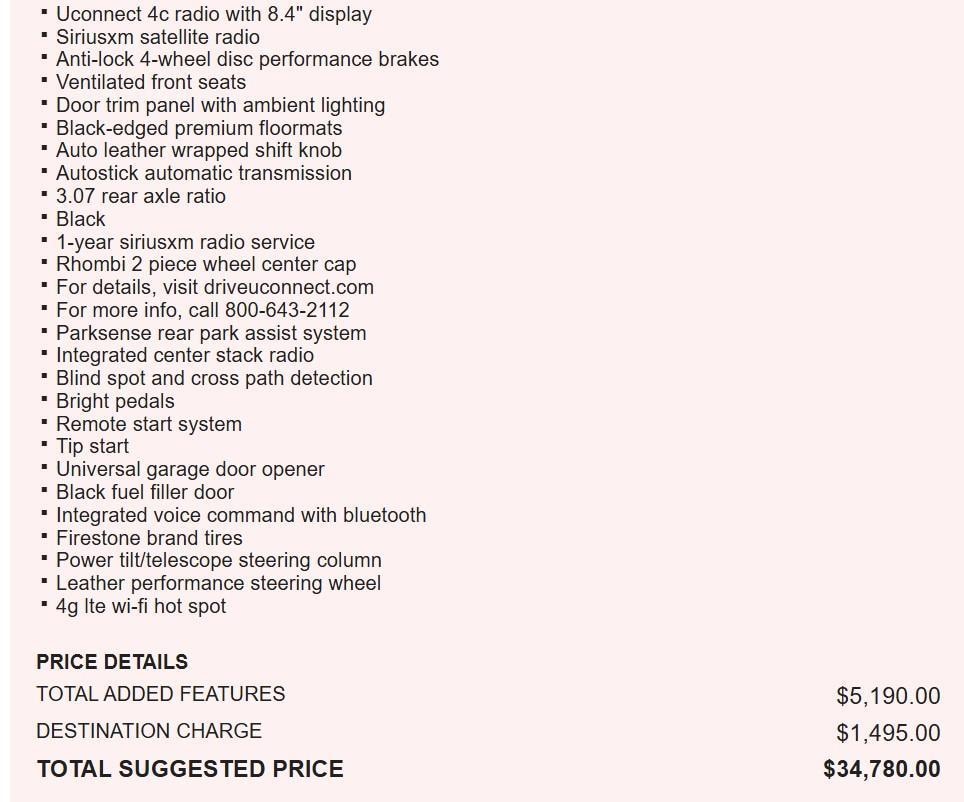The width and height of the screenshot is (964, 802).
Task: Click the DESTINATION CHARGE label
Action: (149, 731)
